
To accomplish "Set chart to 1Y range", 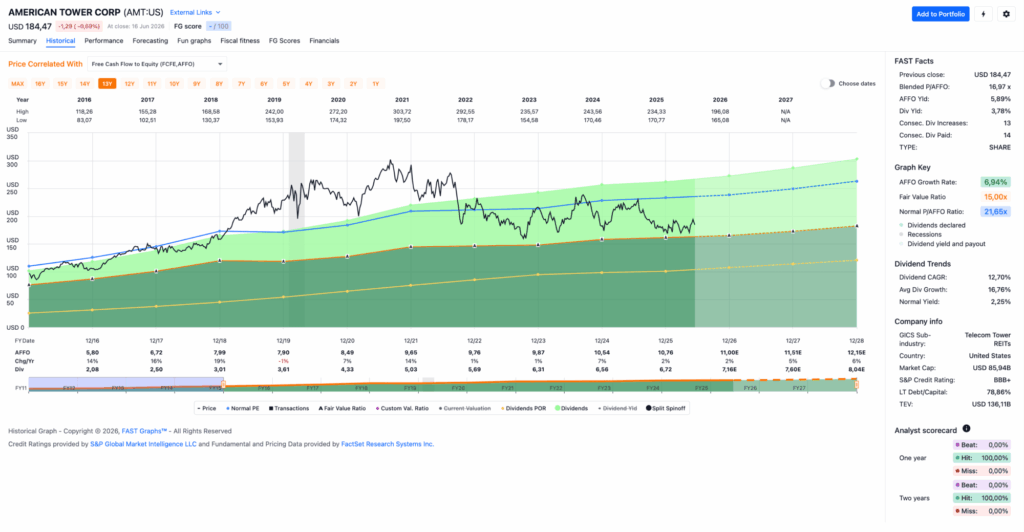I will 376,84.
